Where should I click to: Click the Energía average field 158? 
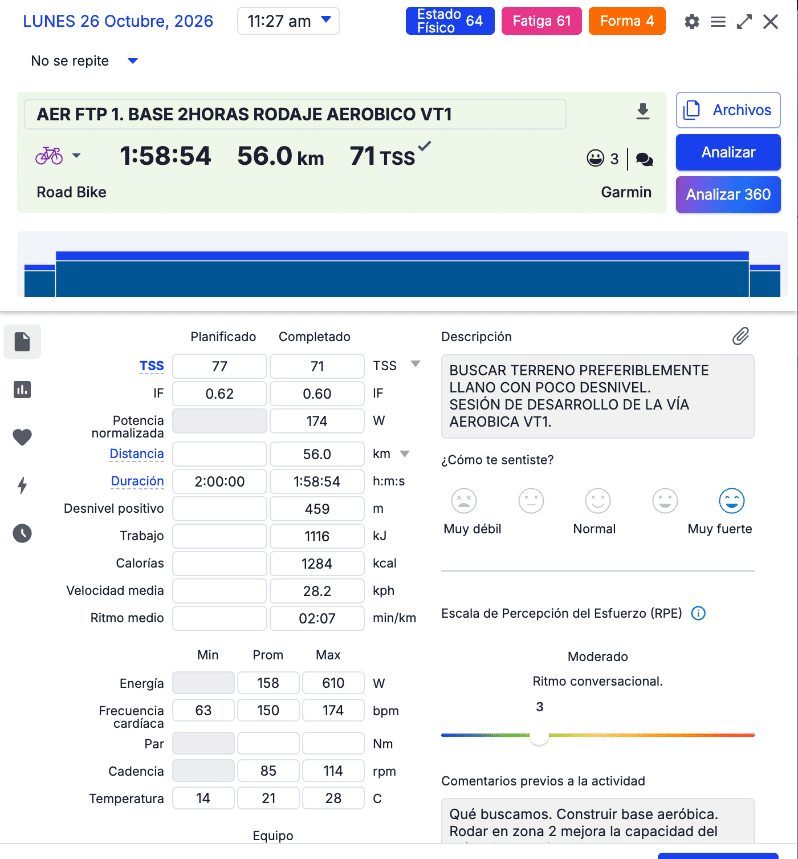(268, 683)
